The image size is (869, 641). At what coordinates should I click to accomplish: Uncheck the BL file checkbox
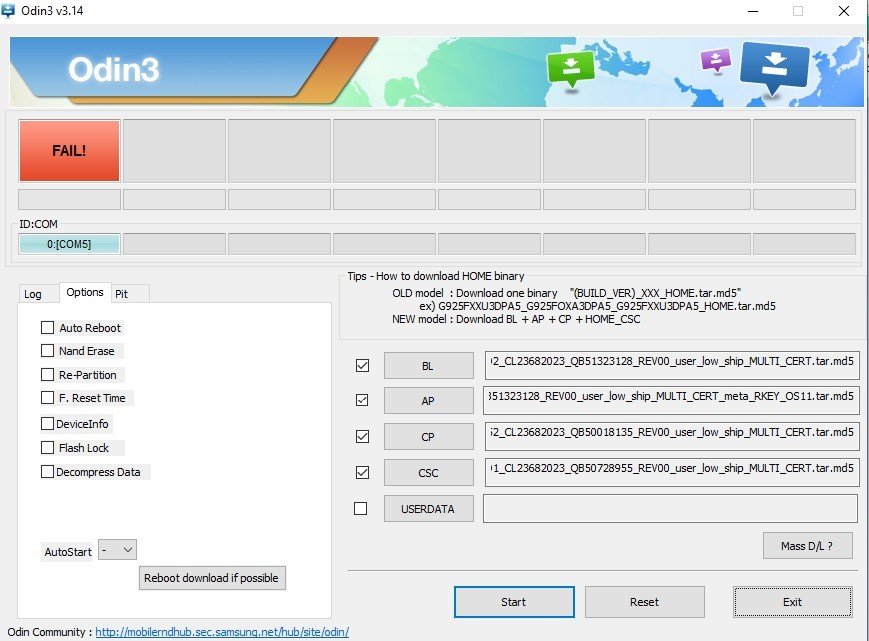(362, 366)
